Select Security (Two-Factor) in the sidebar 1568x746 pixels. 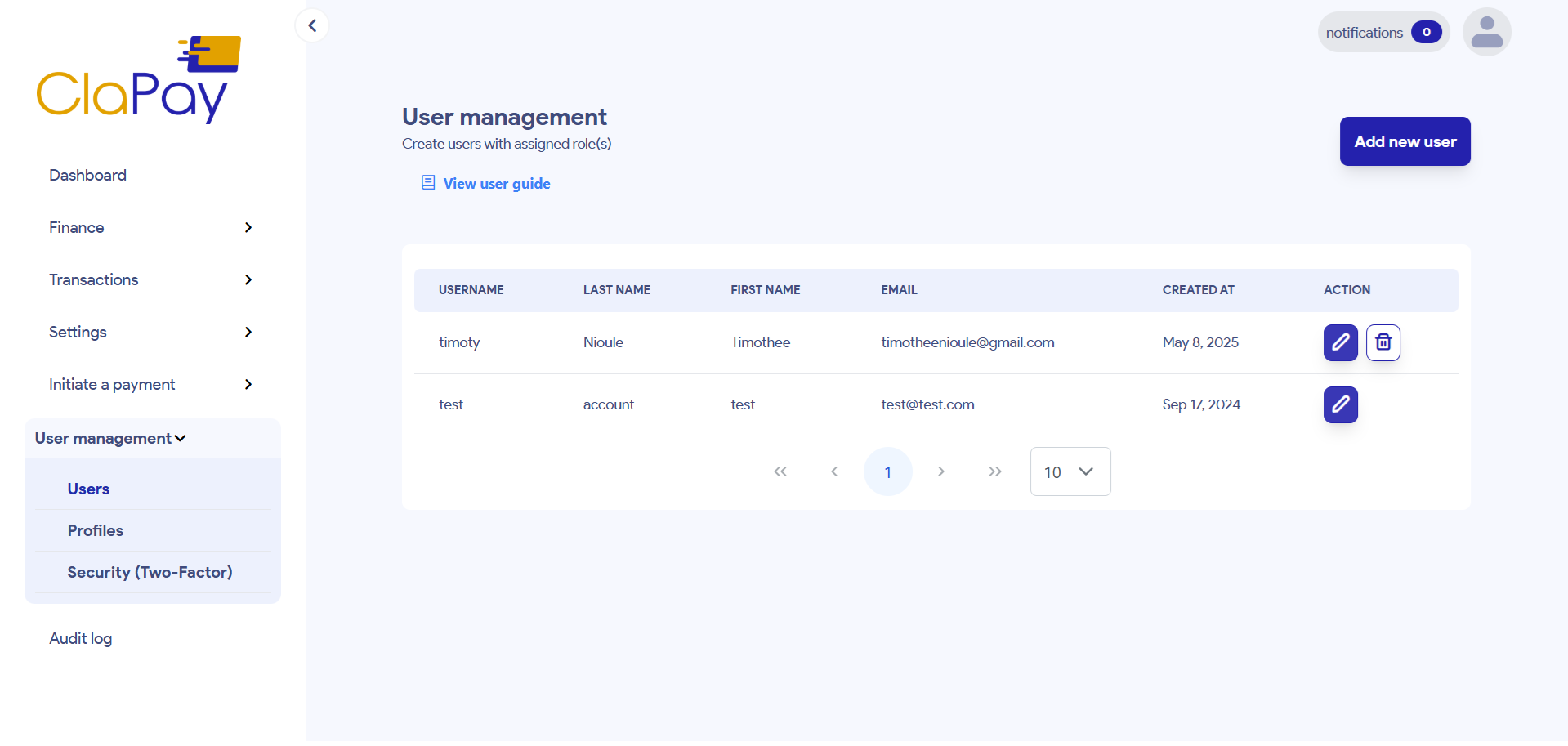[150, 572]
